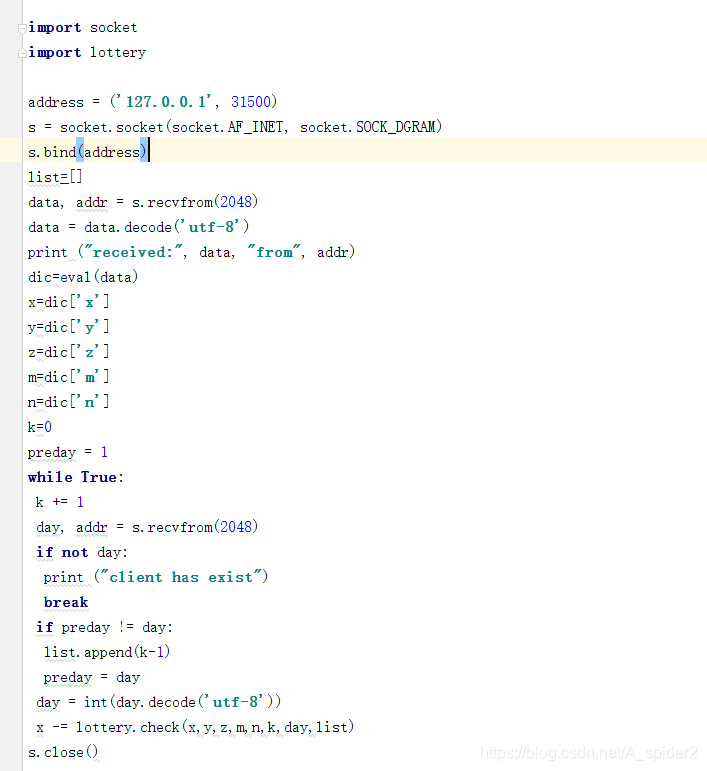This screenshot has height=771, width=707.
Task: Click the s.close() line
Action: tap(63, 752)
